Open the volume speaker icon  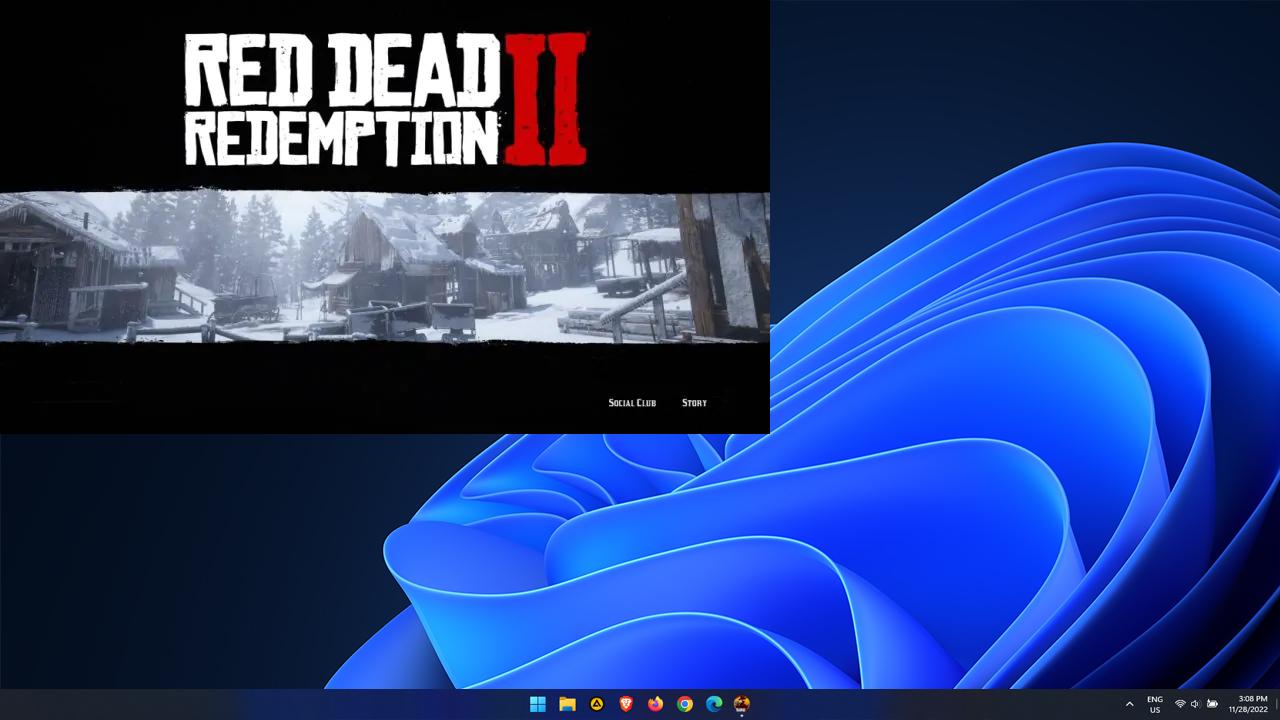(x=1195, y=704)
